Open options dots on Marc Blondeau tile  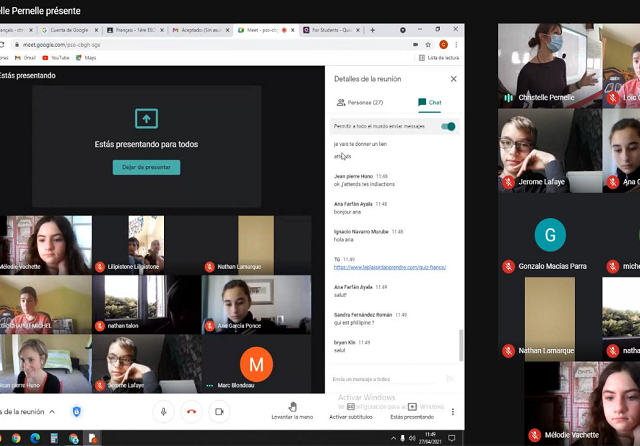tap(209, 385)
